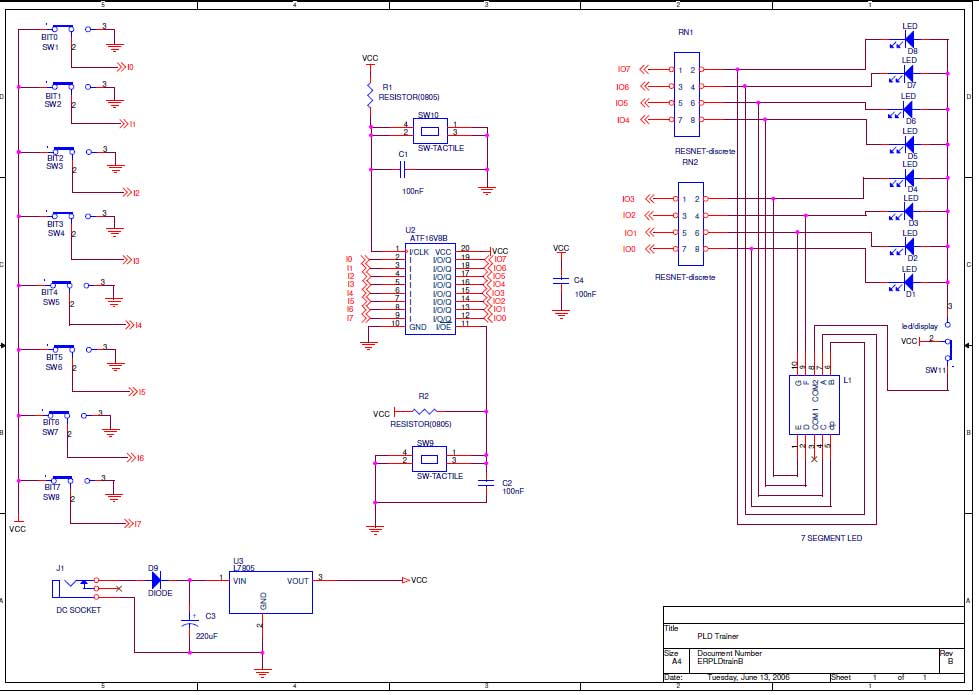Click the 'DIODE' label below D9
The height and width of the screenshot is (695, 979).
click(x=160, y=593)
